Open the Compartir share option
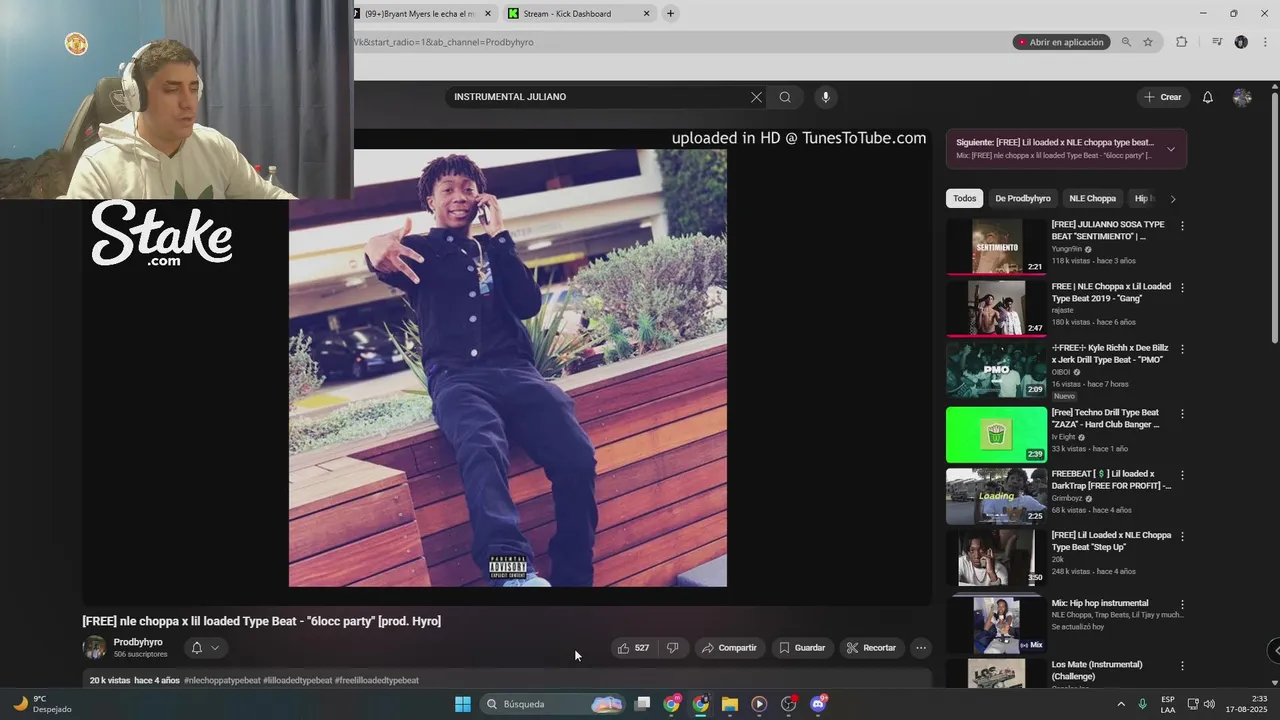Screen dimensions: 1280x720 tap(729, 648)
